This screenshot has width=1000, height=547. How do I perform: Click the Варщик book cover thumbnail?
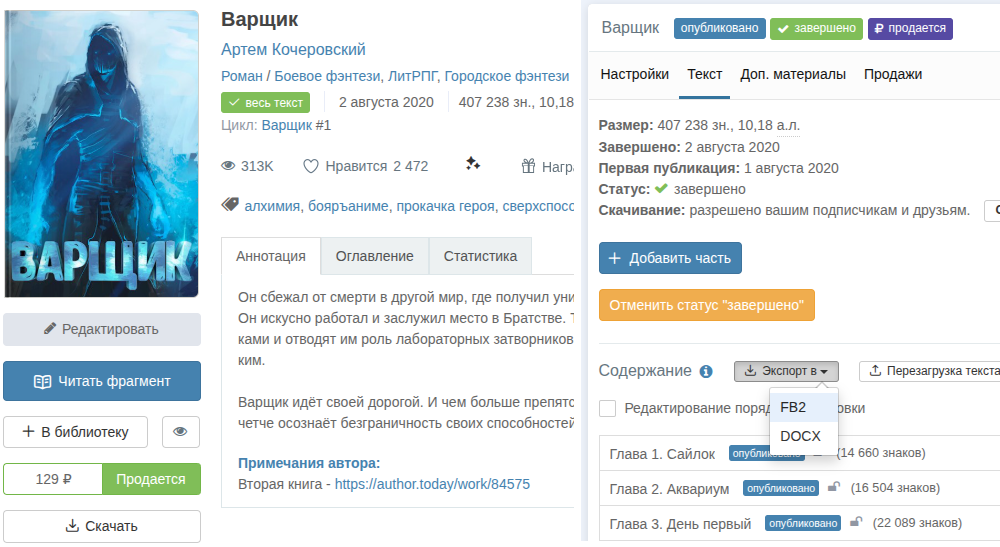(x=101, y=154)
